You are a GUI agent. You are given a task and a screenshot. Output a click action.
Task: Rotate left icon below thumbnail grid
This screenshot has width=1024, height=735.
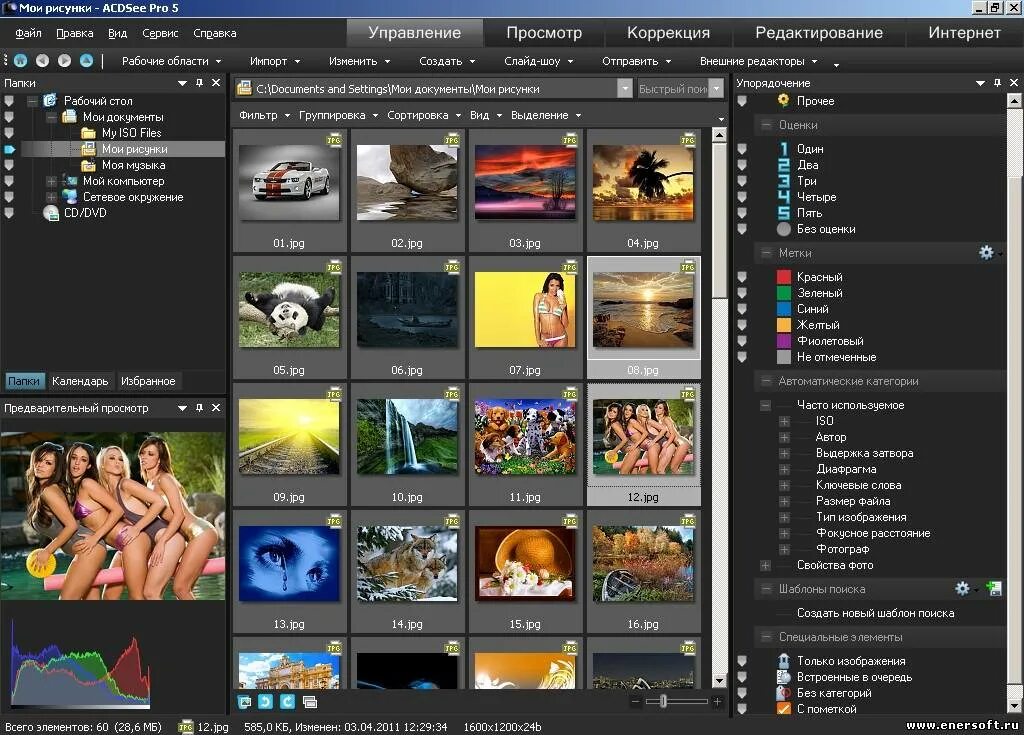point(265,702)
